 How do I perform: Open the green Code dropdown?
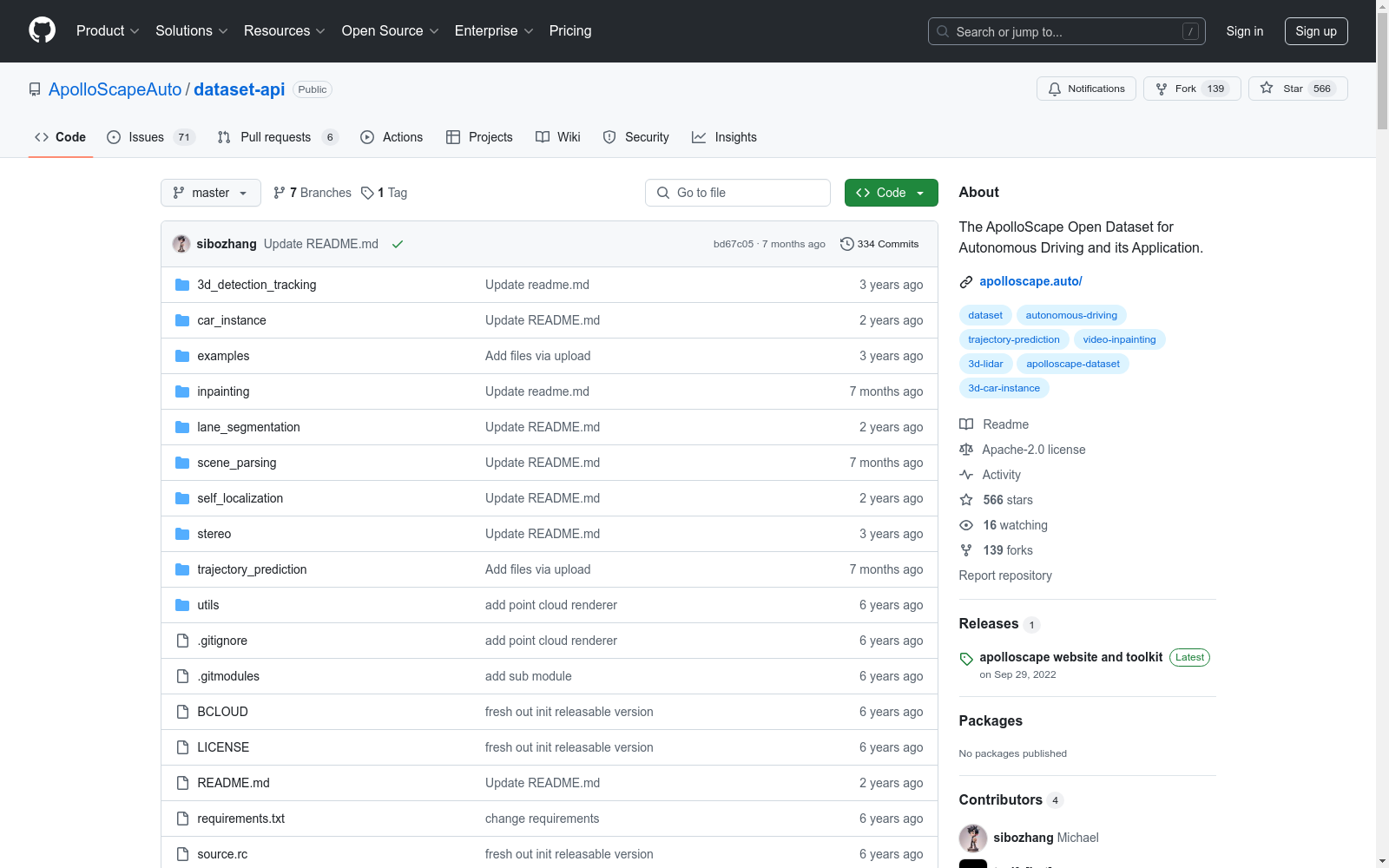pos(891,193)
